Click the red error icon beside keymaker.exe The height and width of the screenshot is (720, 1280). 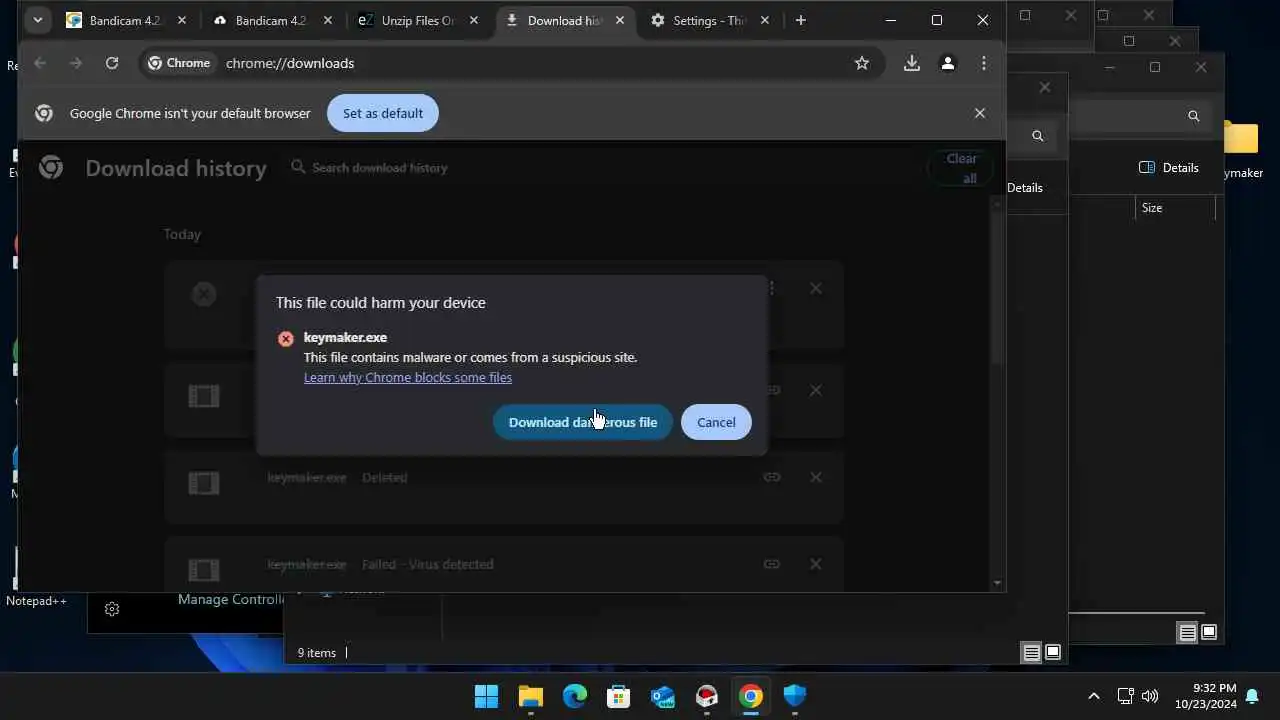286,338
